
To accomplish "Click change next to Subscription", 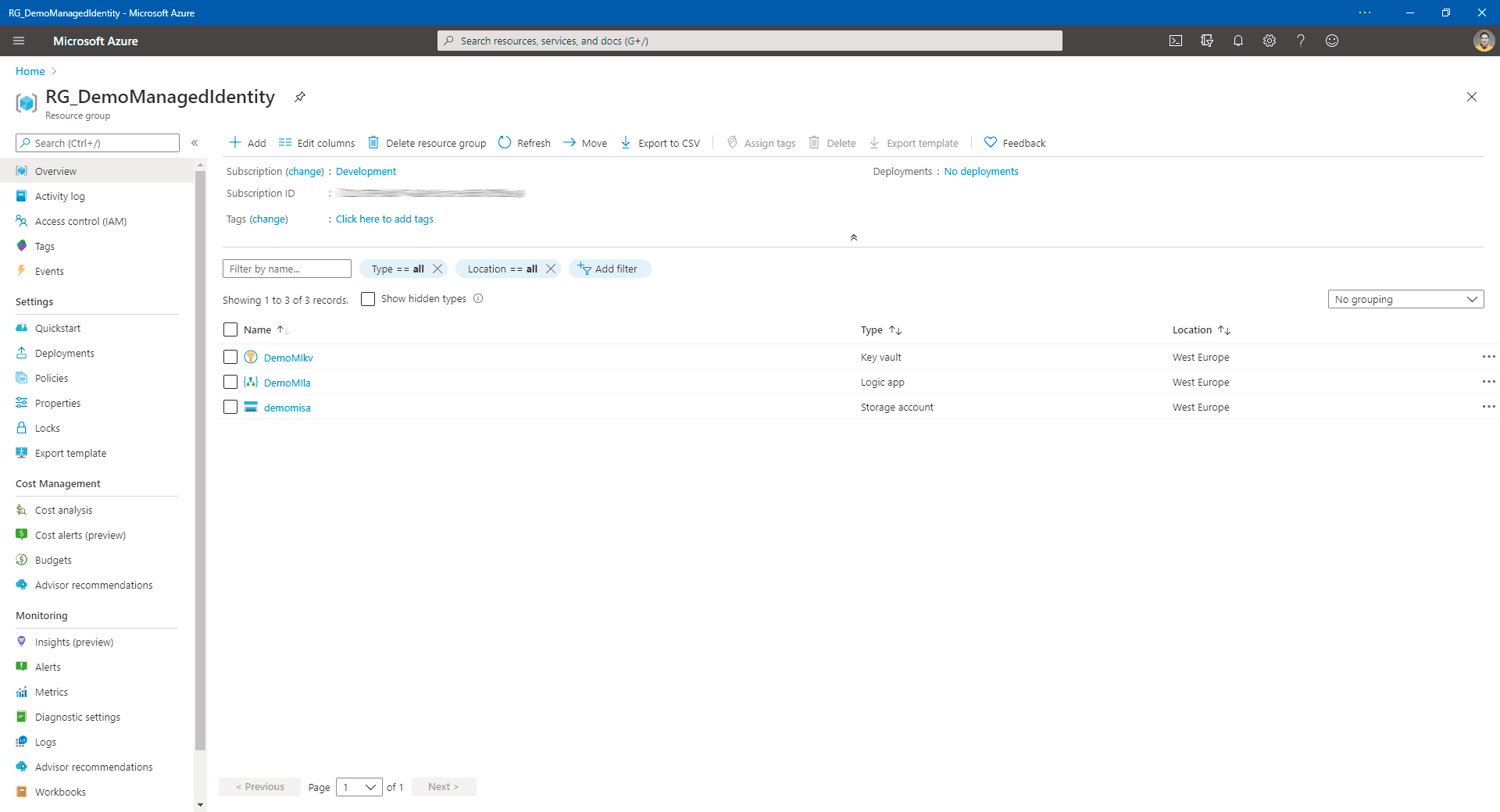I will coord(305,171).
